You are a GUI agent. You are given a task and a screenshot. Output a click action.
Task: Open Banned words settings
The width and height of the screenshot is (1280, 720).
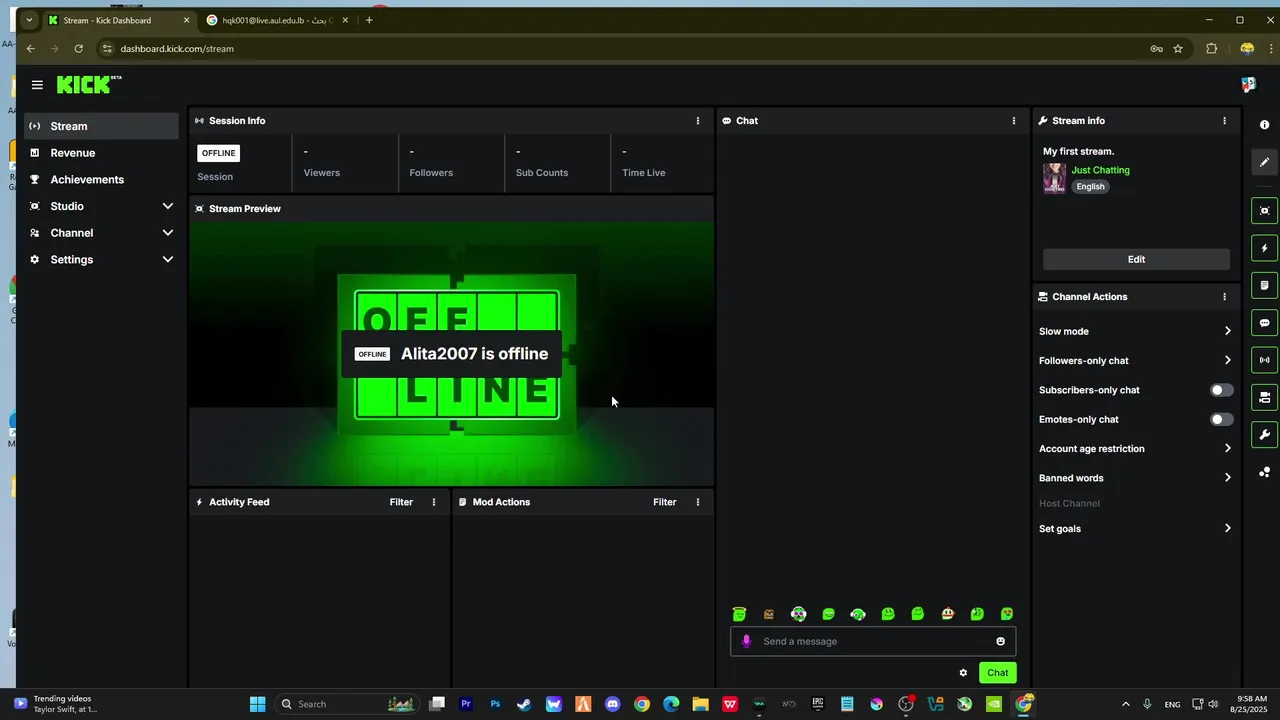[x=1135, y=478]
